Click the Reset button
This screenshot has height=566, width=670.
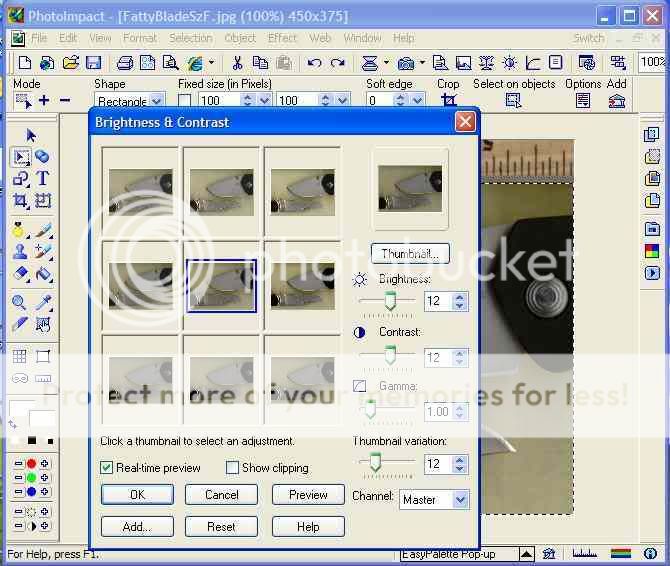(222, 526)
